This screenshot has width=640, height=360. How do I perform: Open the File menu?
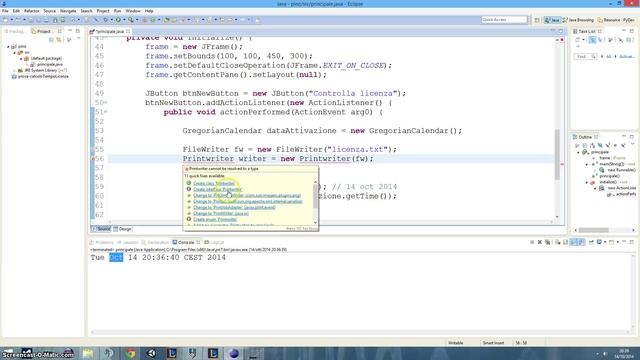click(x=5, y=11)
